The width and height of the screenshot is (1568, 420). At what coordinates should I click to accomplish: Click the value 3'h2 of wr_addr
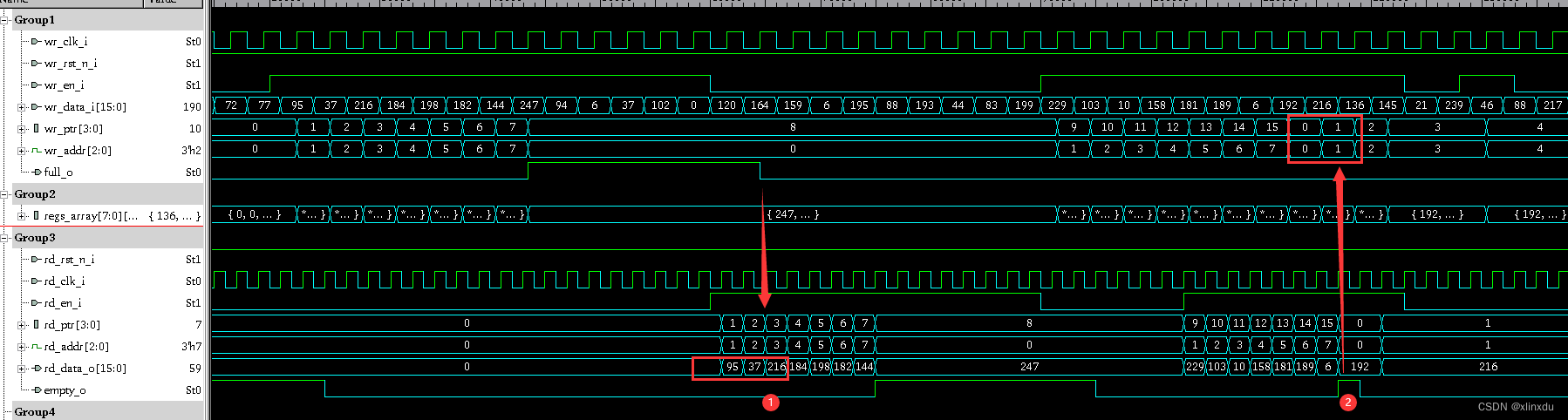[191, 150]
